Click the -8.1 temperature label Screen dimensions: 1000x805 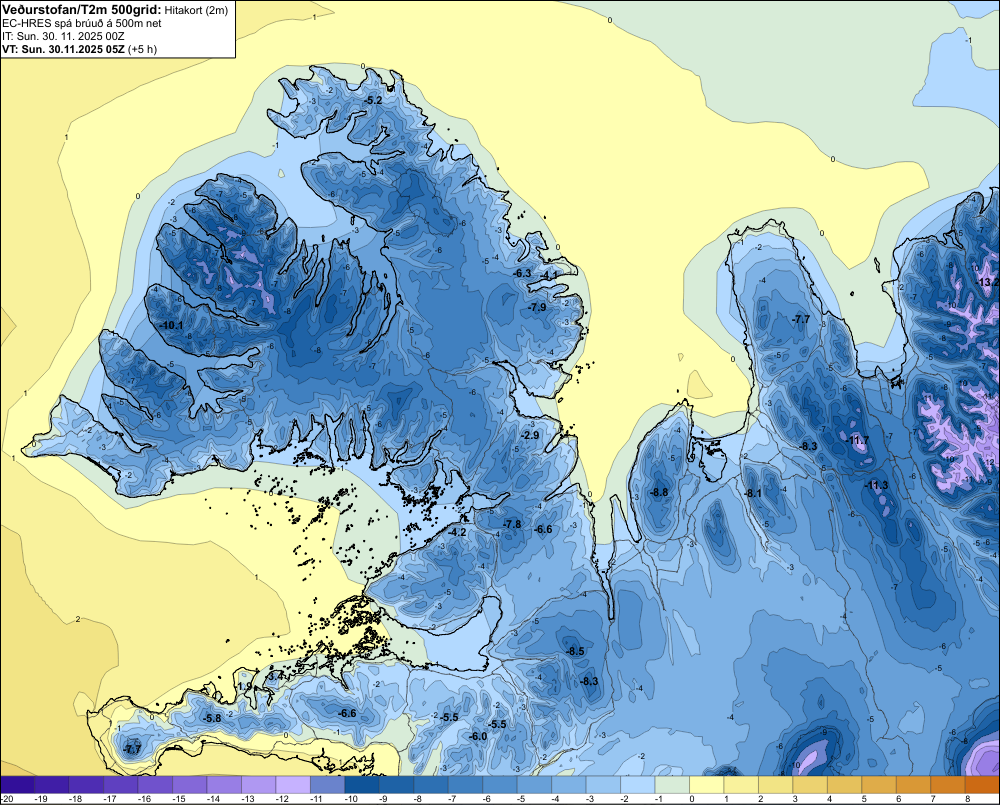pos(753,493)
